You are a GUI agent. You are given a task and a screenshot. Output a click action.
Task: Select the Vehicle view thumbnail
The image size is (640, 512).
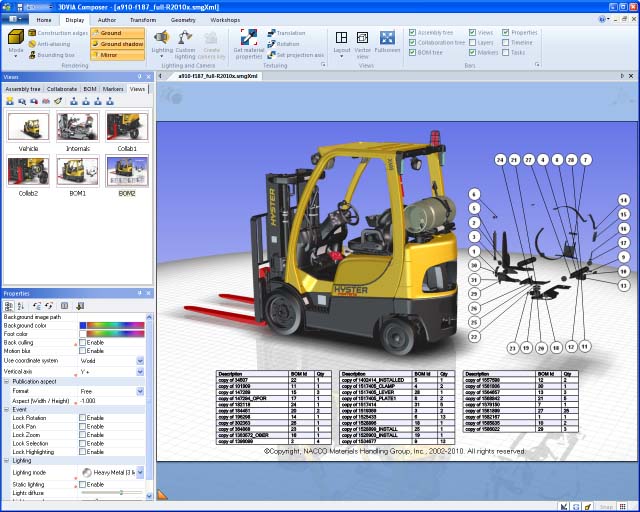click(x=28, y=127)
